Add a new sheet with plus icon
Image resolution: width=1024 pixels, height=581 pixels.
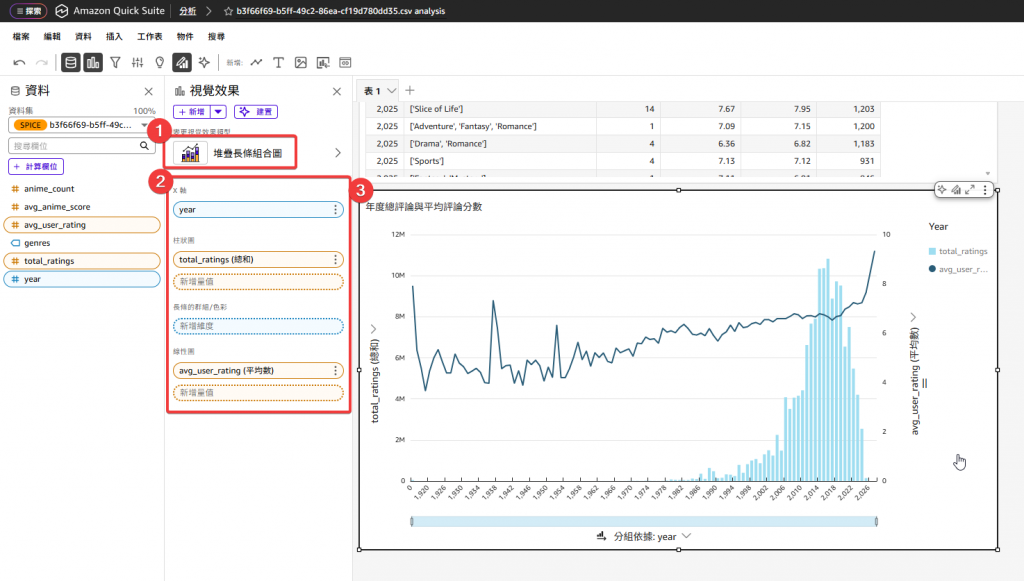(x=410, y=91)
